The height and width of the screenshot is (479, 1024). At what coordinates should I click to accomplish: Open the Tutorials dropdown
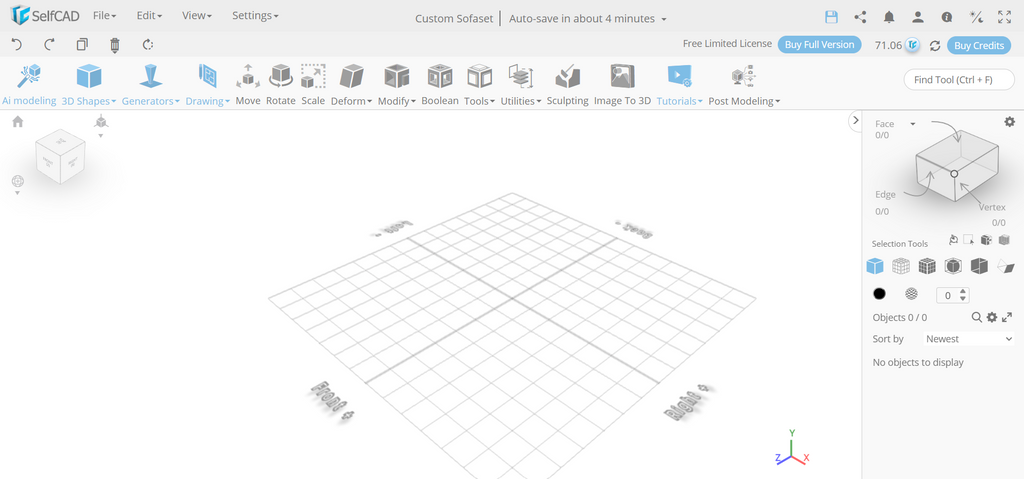coord(679,84)
